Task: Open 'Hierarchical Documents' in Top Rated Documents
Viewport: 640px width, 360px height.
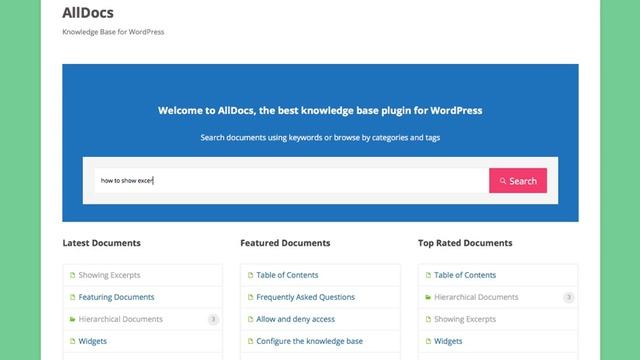Action: tap(476, 297)
